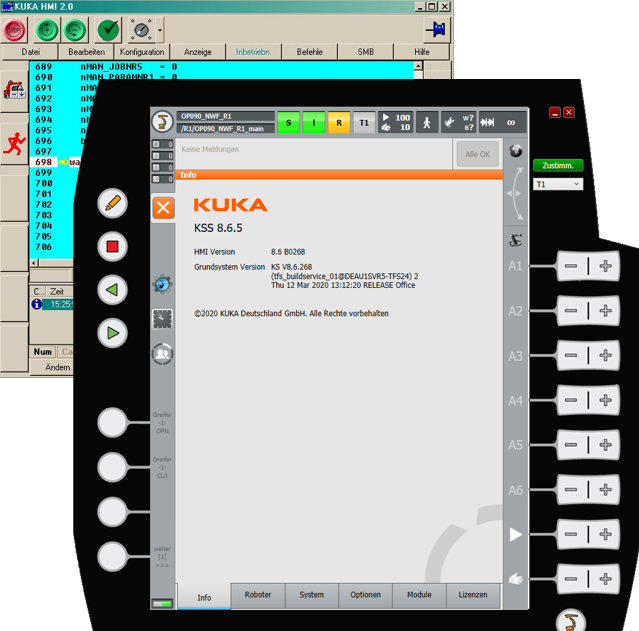
Task: Open the Hilfe menu
Action: 421,52
